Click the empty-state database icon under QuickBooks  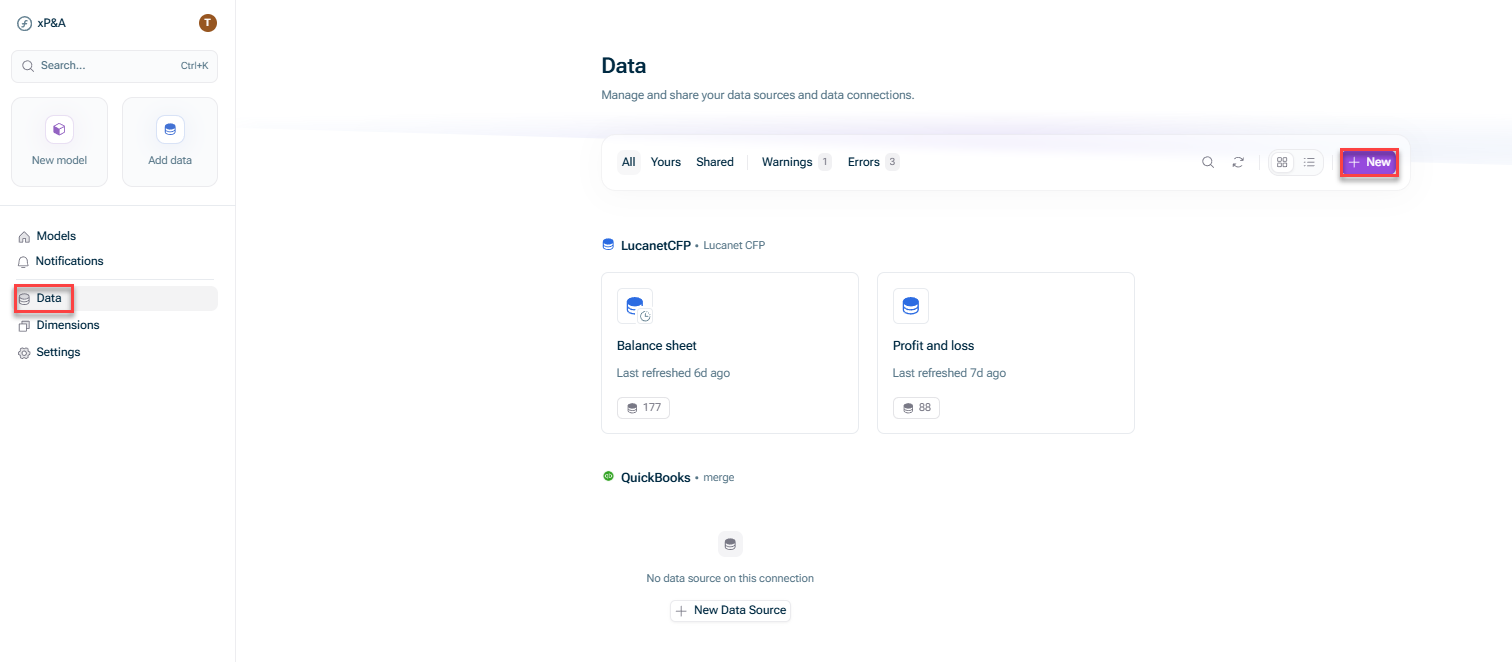(730, 545)
